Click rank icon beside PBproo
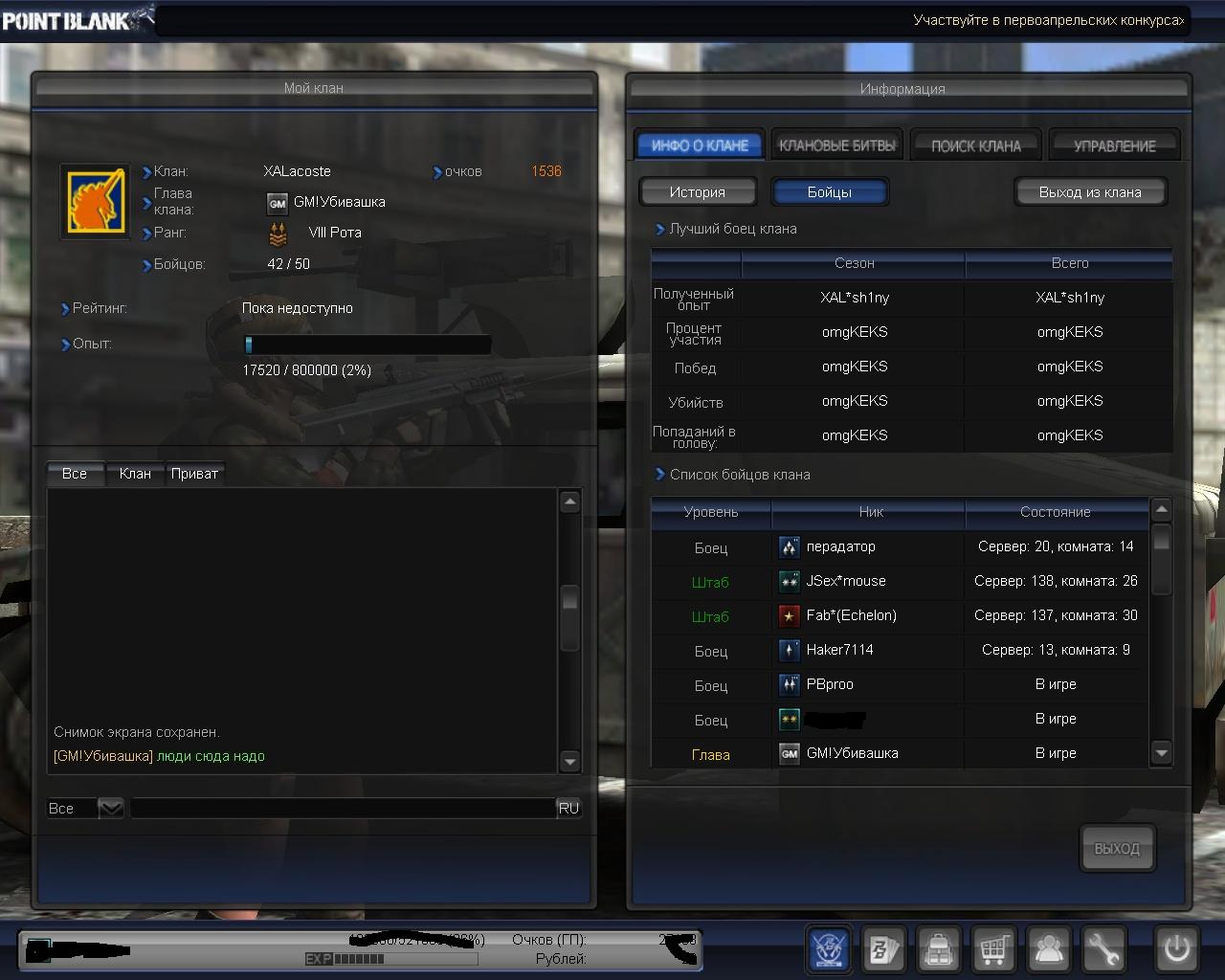The height and width of the screenshot is (980, 1225). click(x=789, y=685)
